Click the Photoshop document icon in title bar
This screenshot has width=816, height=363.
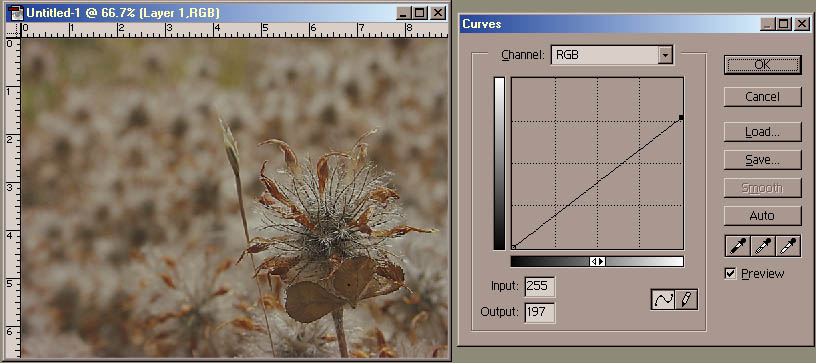pyautogui.click(x=16, y=13)
